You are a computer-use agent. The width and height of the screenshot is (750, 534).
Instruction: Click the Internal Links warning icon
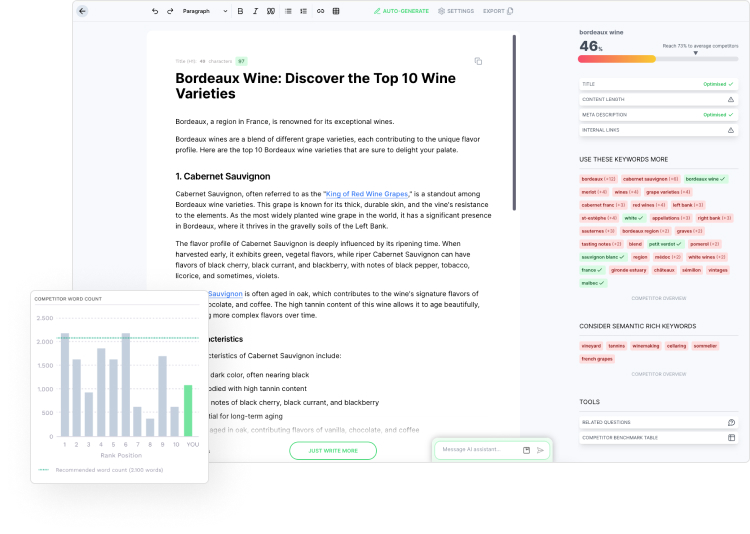730,130
